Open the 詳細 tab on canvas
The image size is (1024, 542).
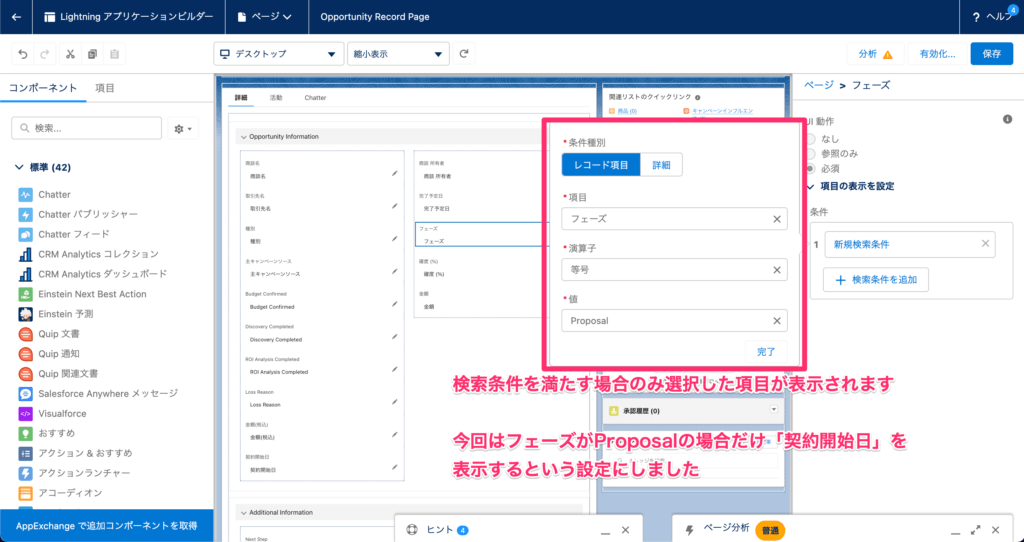(x=241, y=98)
